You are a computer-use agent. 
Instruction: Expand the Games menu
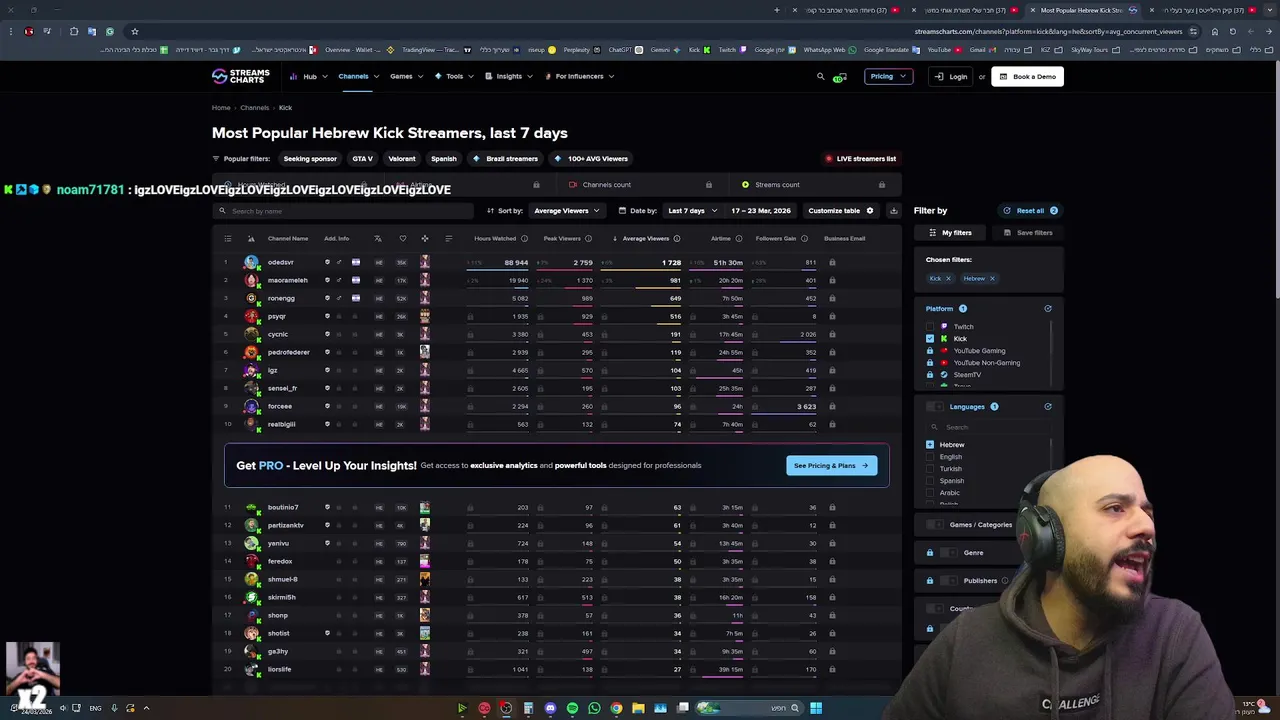[405, 76]
